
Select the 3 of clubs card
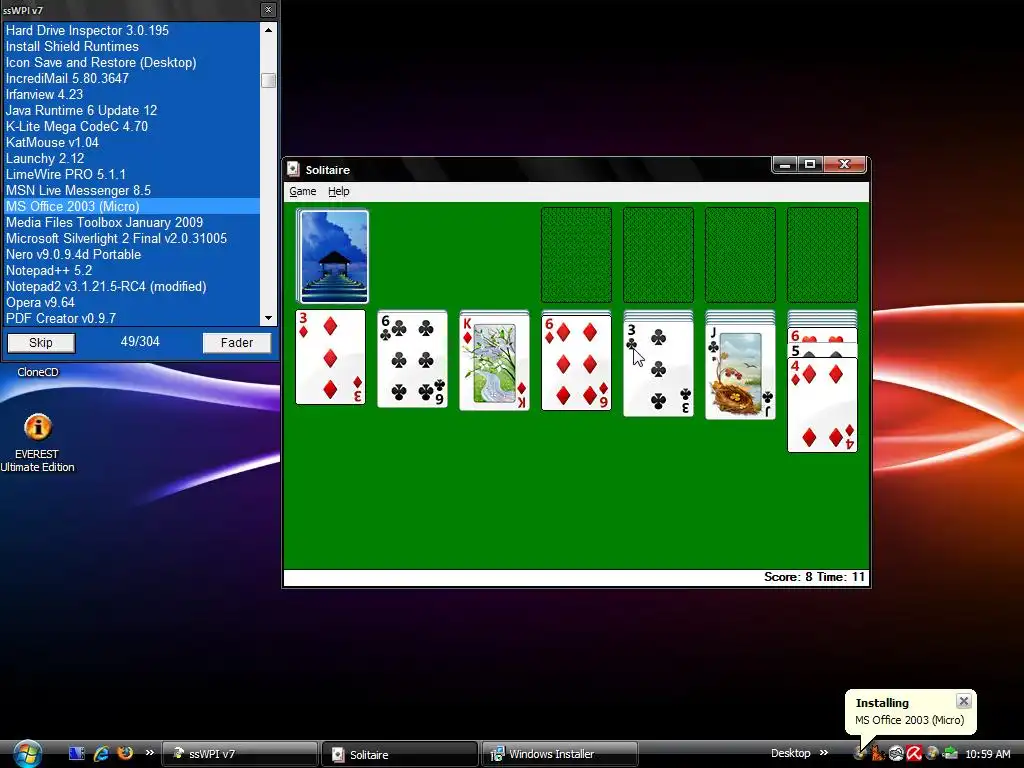coord(658,369)
